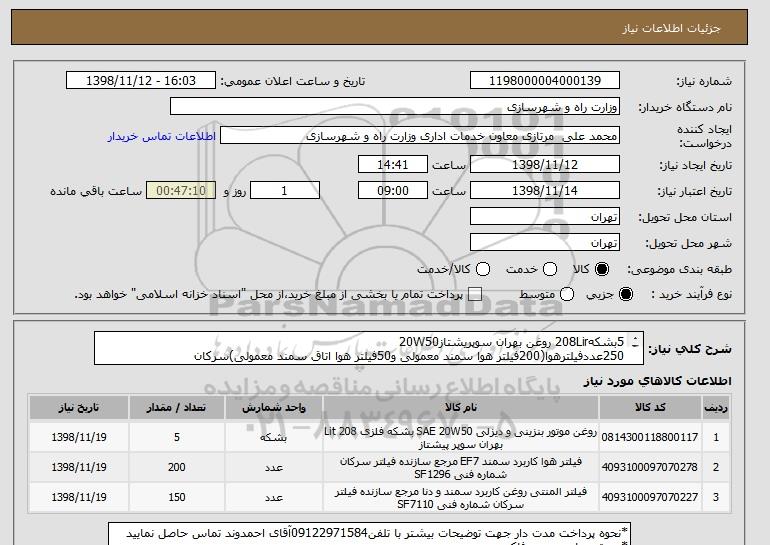Select the جزیی purchase type radio

click(626, 294)
